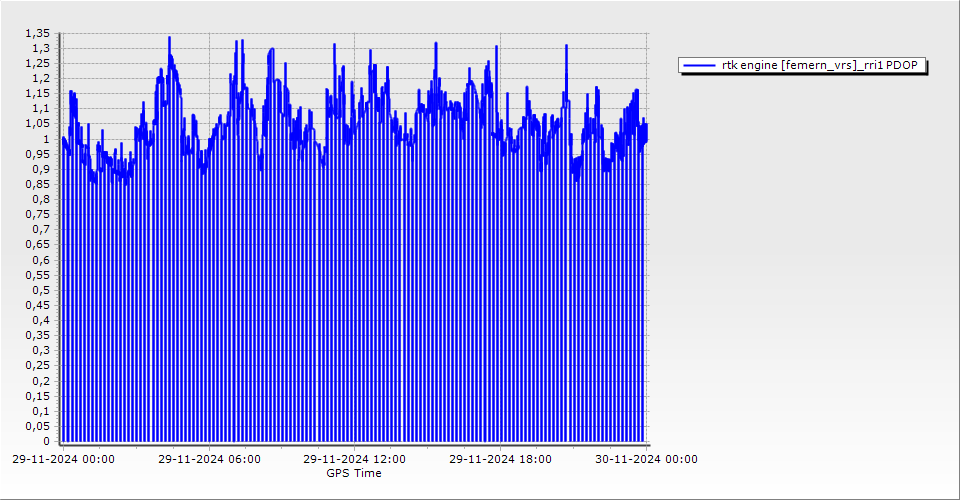The image size is (960, 500).
Task: Click the 0,9 y-axis tick label
Action: pyautogui.click(x=41, y=169)
